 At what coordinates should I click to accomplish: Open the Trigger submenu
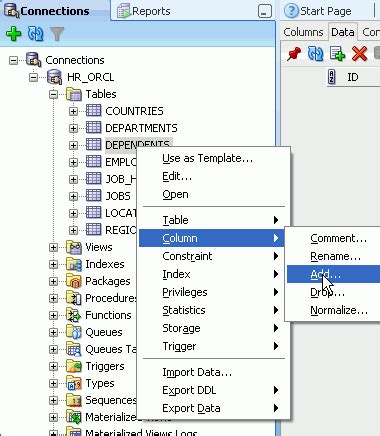click(212, 346)
